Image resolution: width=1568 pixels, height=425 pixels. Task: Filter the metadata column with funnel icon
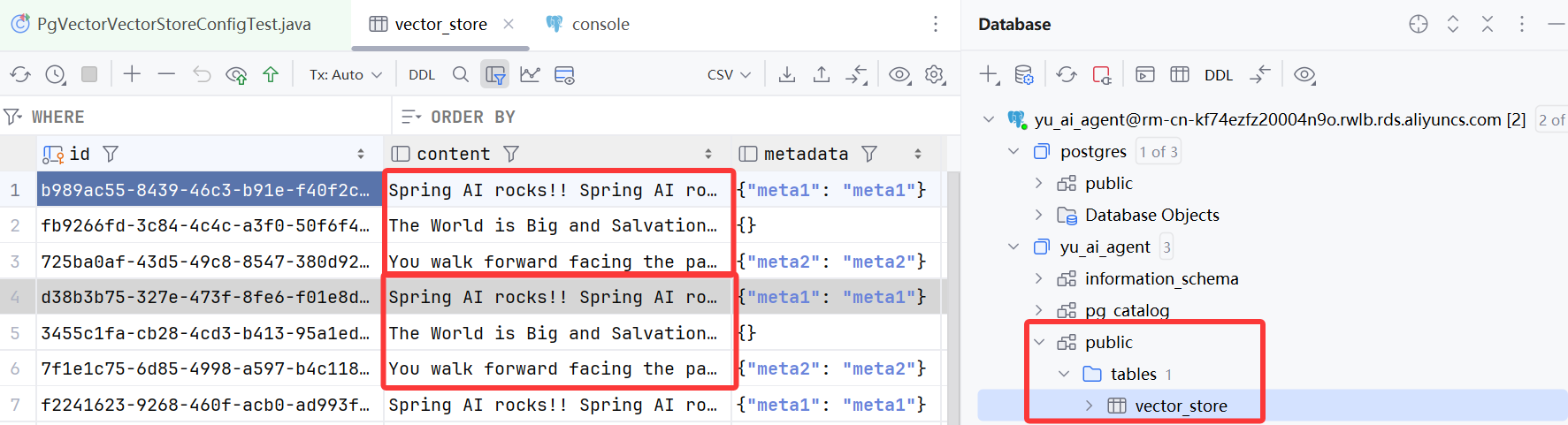[x=869, y=154]
